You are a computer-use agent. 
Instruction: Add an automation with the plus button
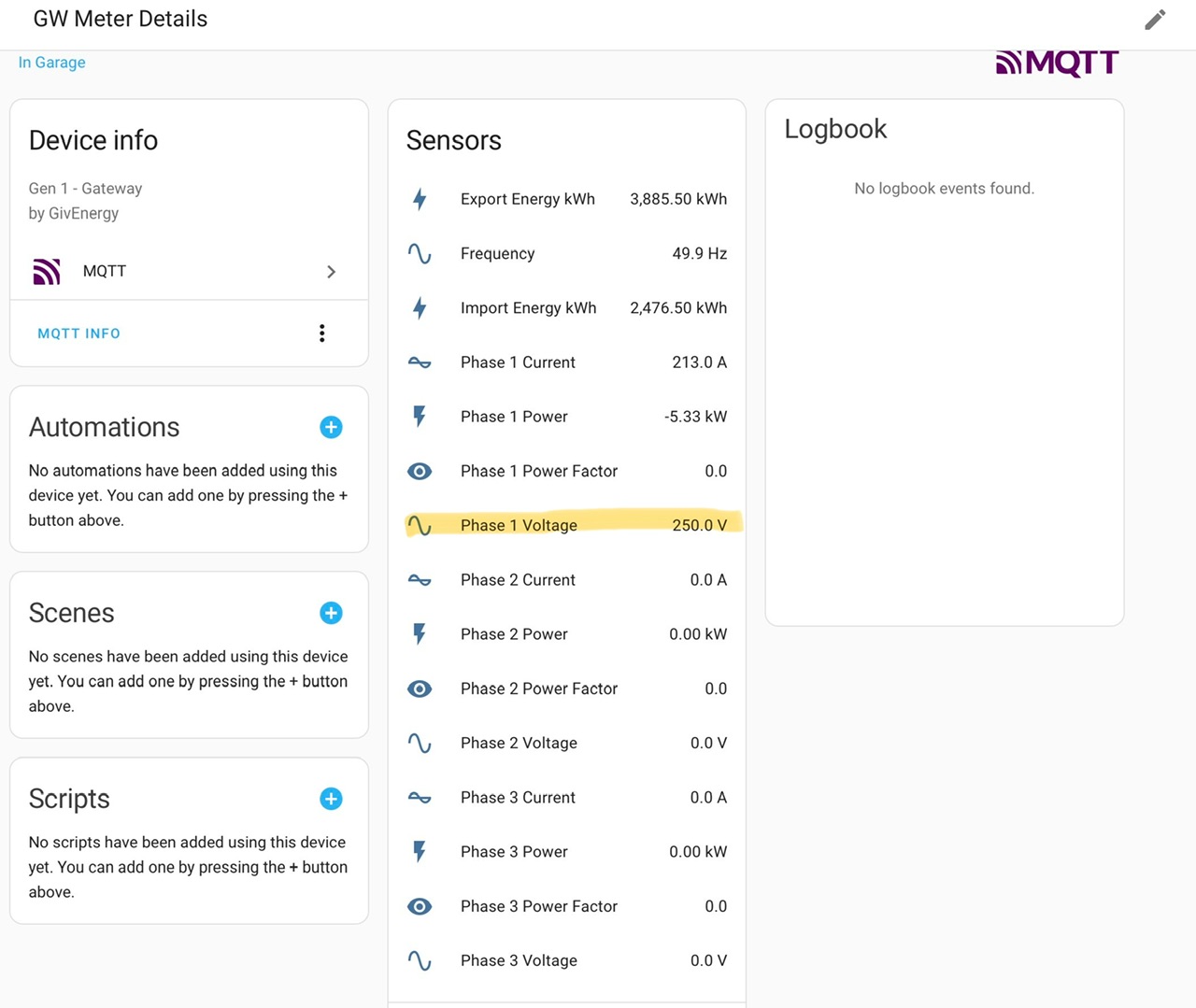[x=331, y=427]
